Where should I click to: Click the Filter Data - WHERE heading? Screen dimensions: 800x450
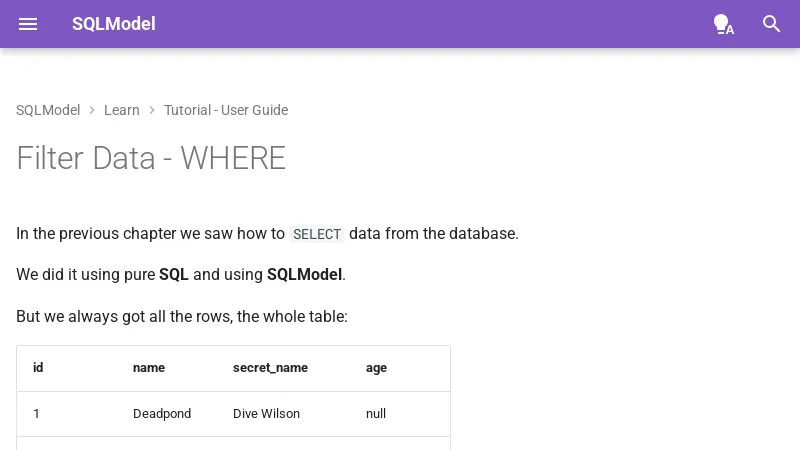(151, 158)
